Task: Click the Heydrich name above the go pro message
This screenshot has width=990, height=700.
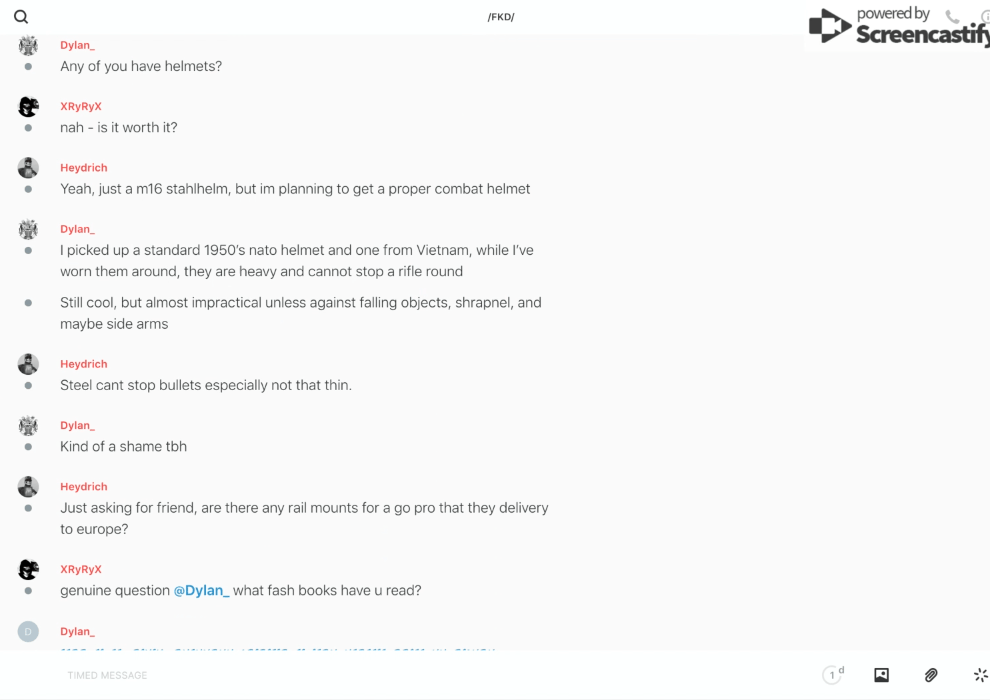Action: 83,487
